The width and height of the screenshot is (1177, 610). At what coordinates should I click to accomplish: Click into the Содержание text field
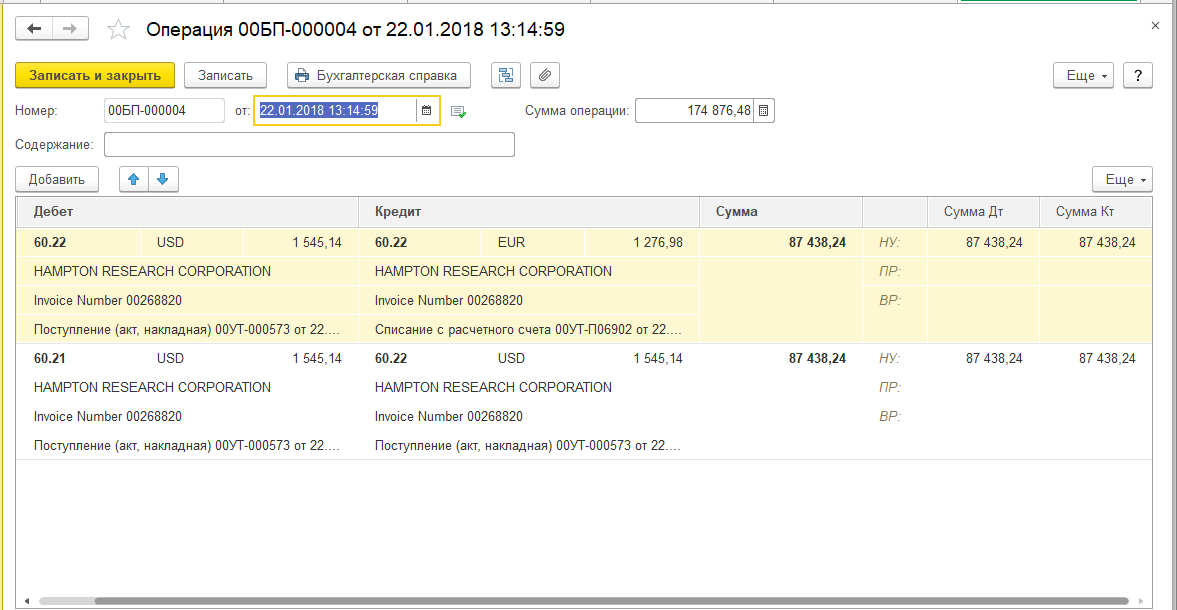(309, 145)
